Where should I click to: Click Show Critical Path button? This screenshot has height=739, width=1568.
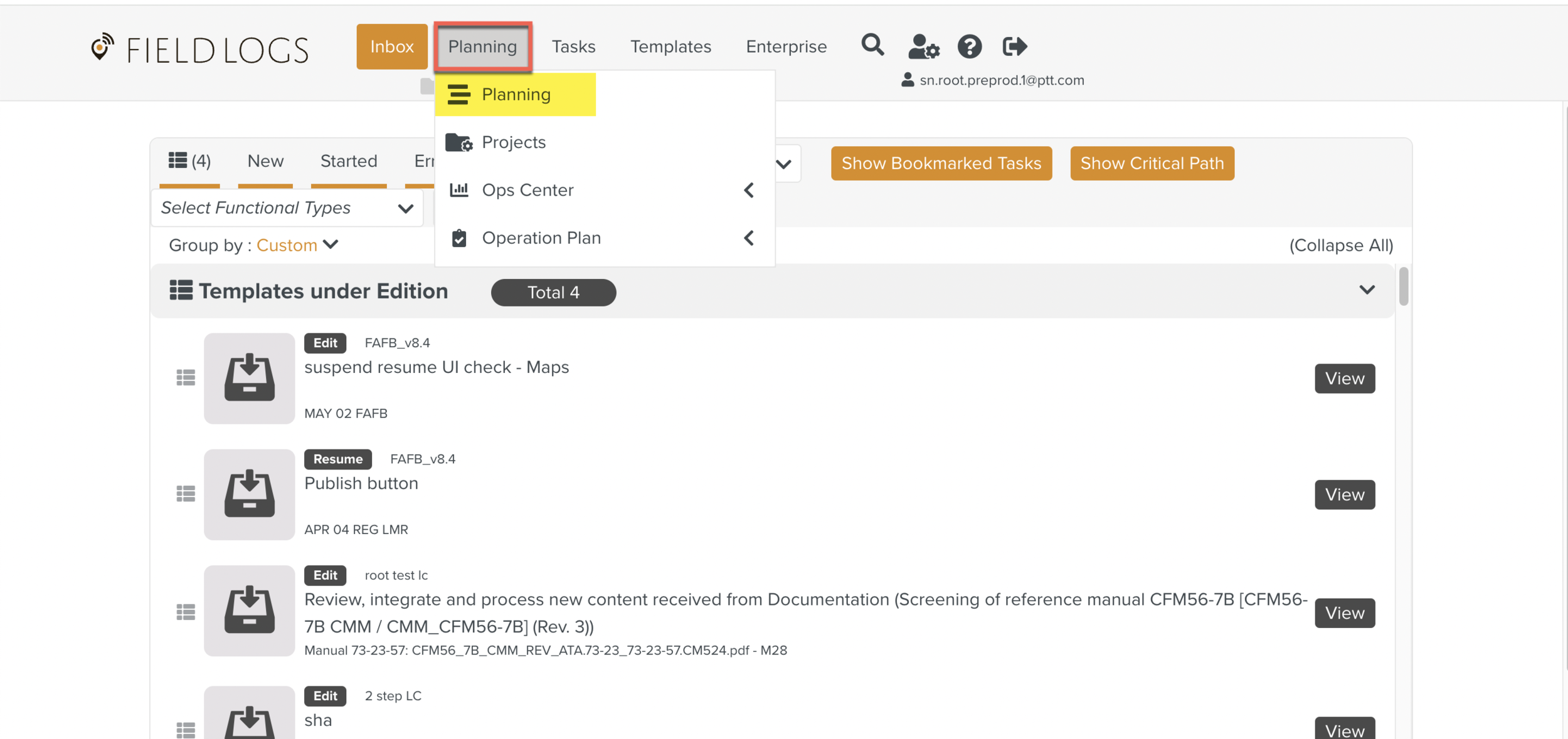point(1152,164)
